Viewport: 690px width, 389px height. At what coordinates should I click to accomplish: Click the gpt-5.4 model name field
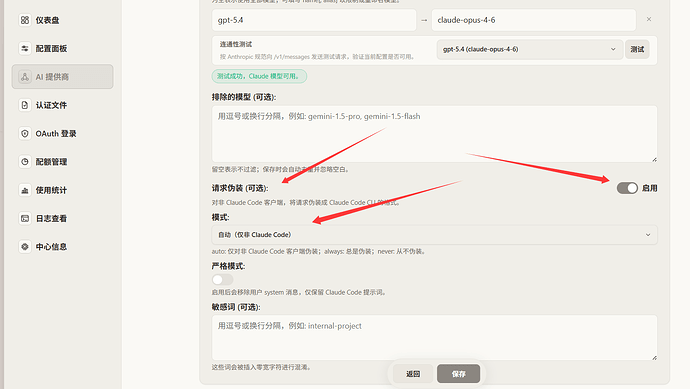click(x=314, y=20)
